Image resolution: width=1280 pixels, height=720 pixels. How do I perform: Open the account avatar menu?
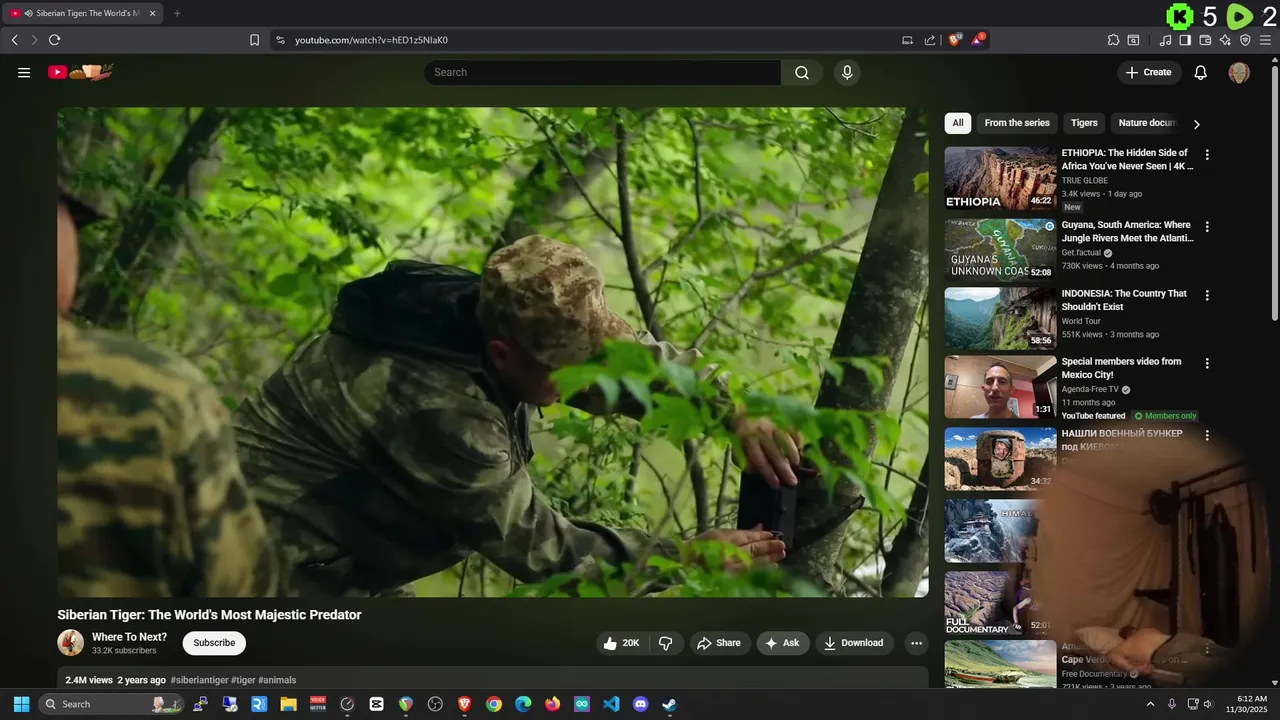coord(1239,72)
